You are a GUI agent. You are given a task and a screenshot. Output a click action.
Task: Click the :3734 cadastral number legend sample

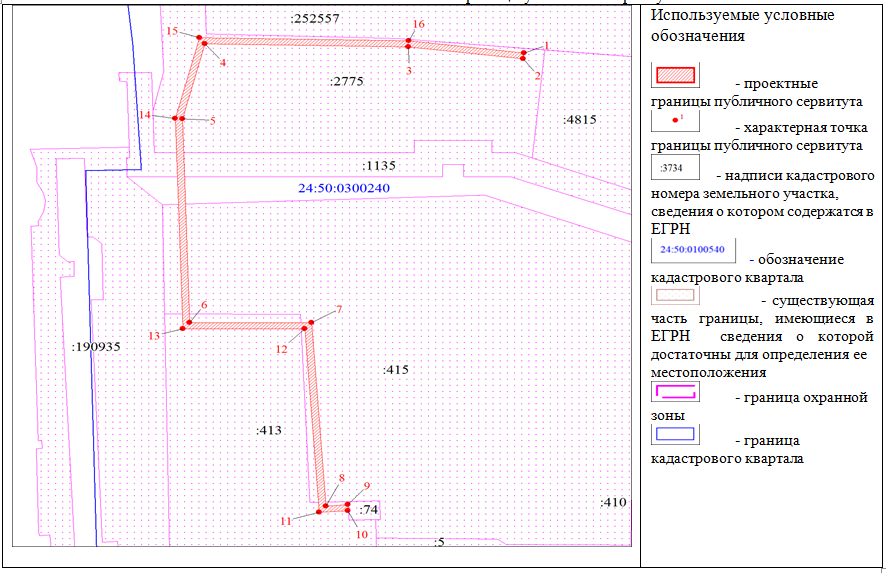pyautogui.click(x=675, y=167)
